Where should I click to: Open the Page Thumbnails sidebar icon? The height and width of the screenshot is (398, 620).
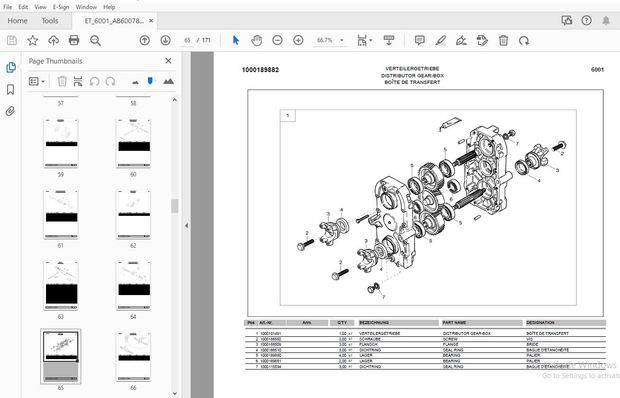pos(11,67)
